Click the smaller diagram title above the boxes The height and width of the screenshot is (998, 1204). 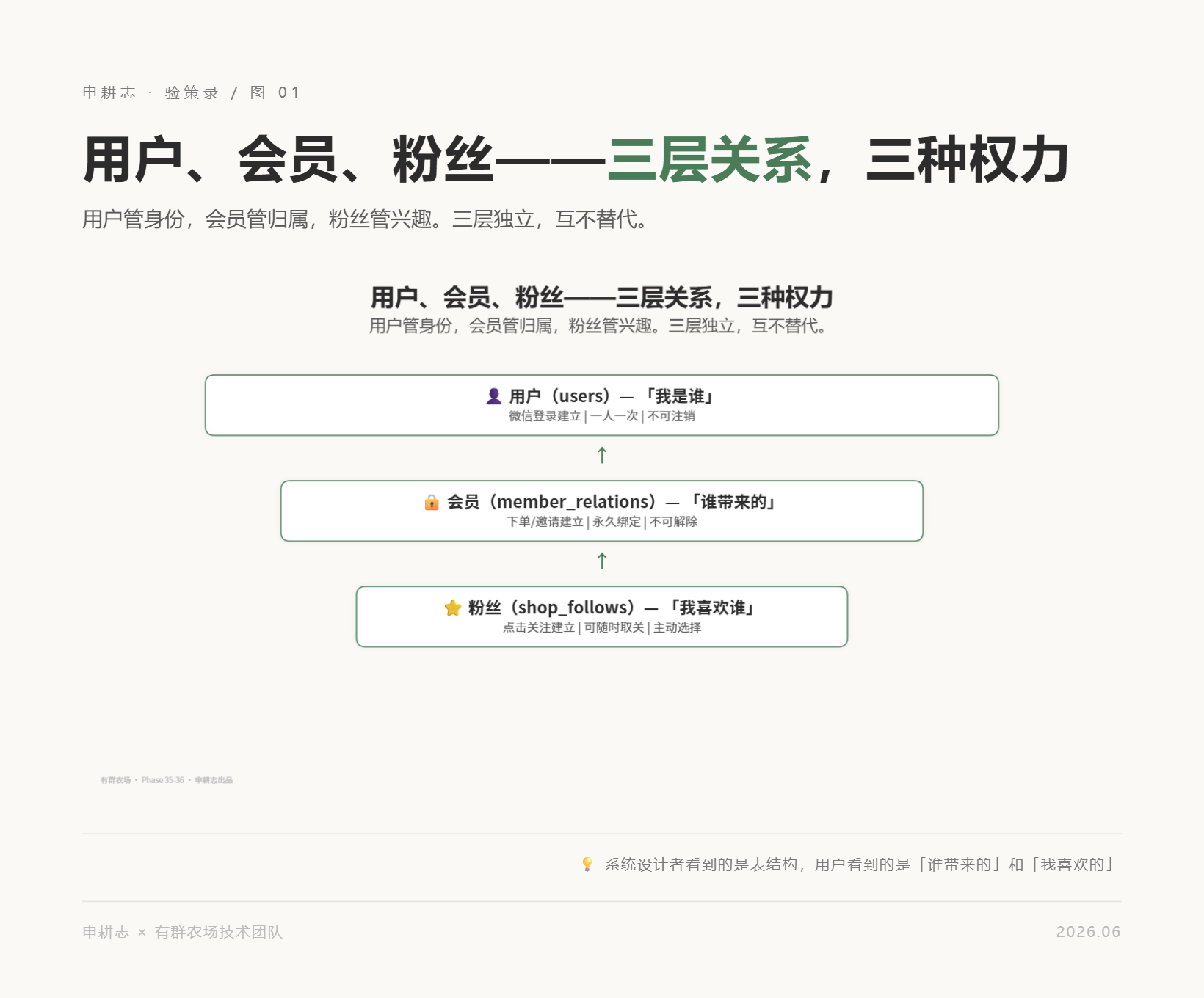tap(602, 298)
